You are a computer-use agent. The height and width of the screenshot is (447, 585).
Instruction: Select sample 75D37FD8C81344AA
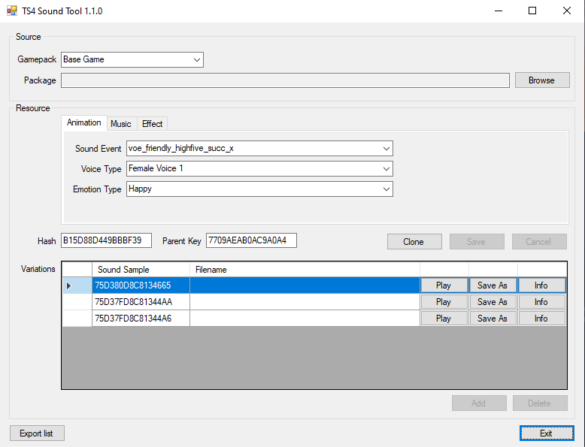click(x=141, y=302)
